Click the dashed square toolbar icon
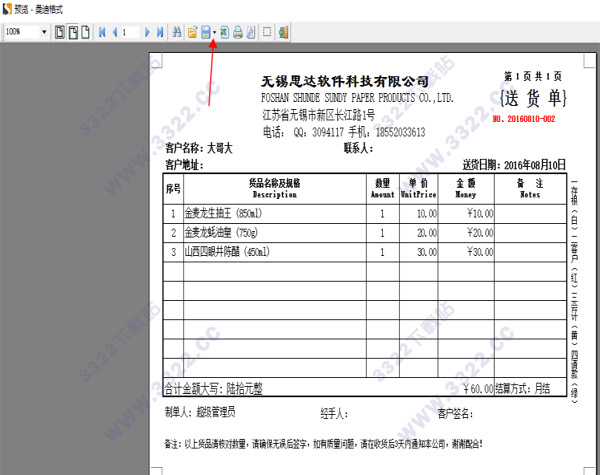 pos(267,31)
